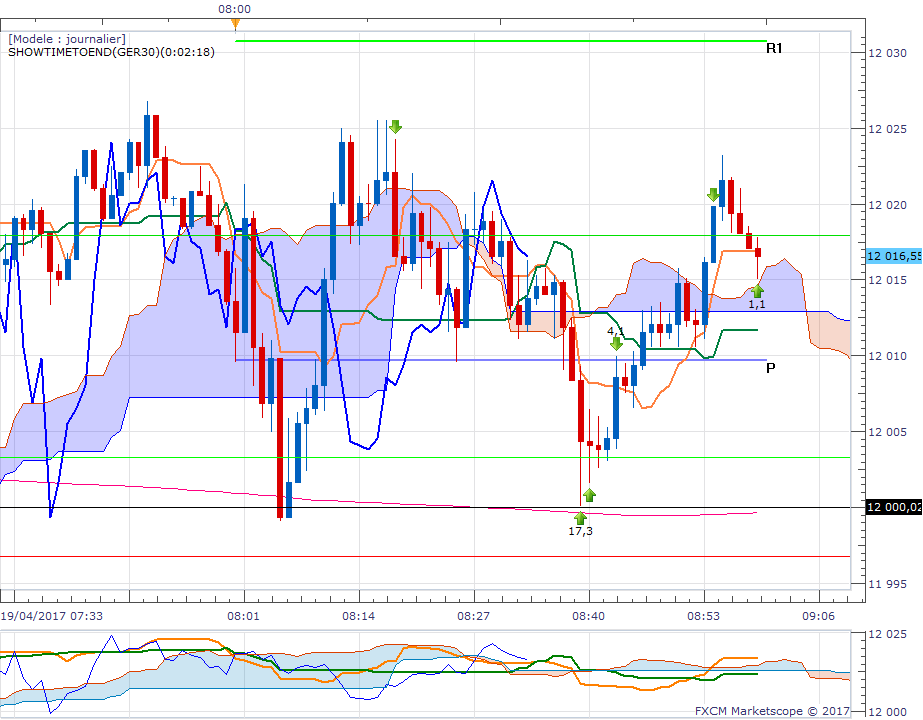The image size is (923, 720).
Task: Click the 12 005 price axis label
Action: 888,432
